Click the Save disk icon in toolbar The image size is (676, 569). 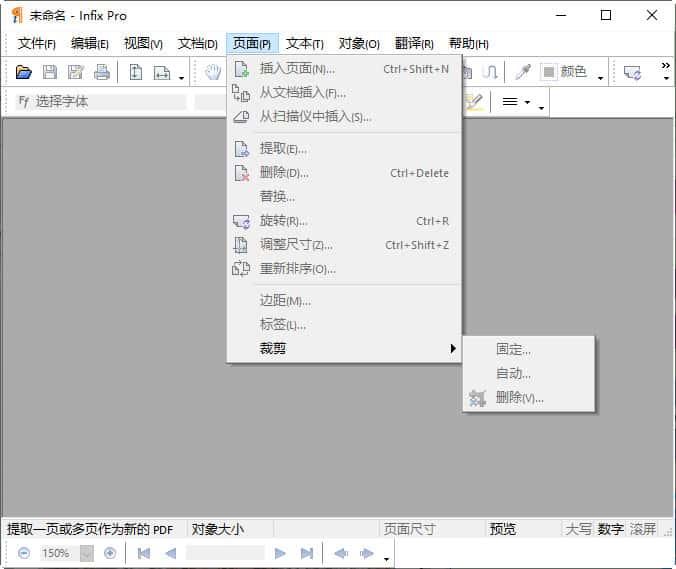50,72
